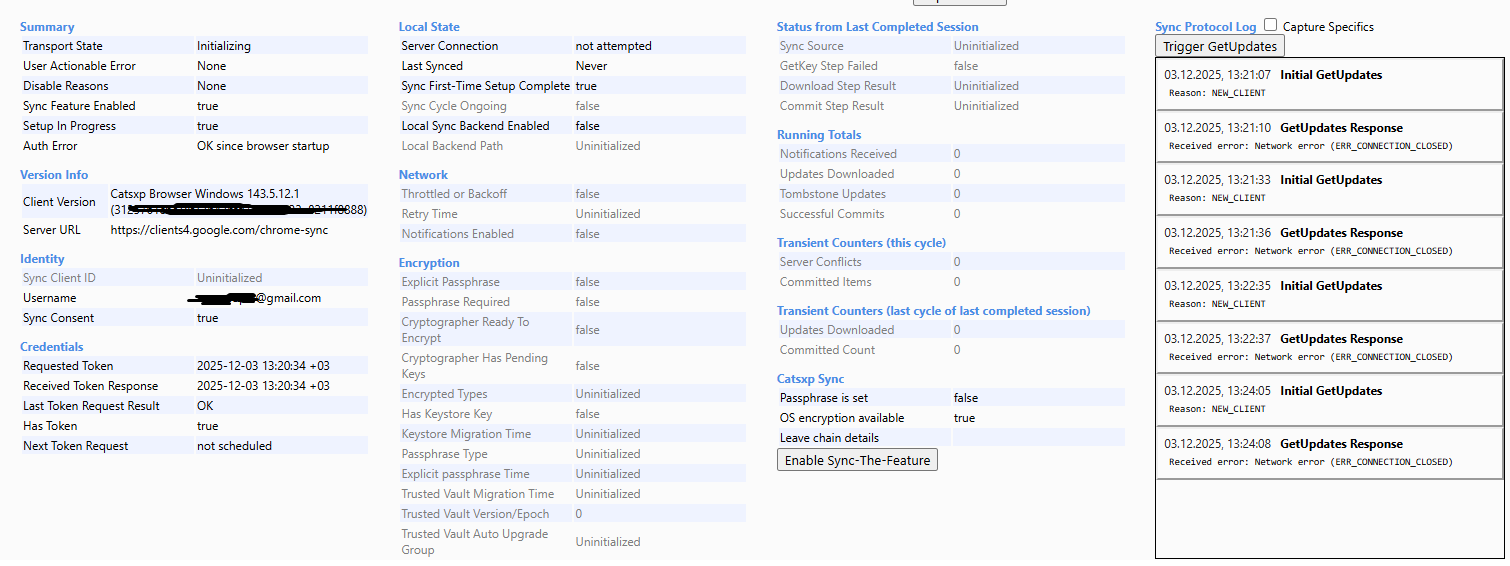Click the Credentials section heading

(x=52, y=347)
